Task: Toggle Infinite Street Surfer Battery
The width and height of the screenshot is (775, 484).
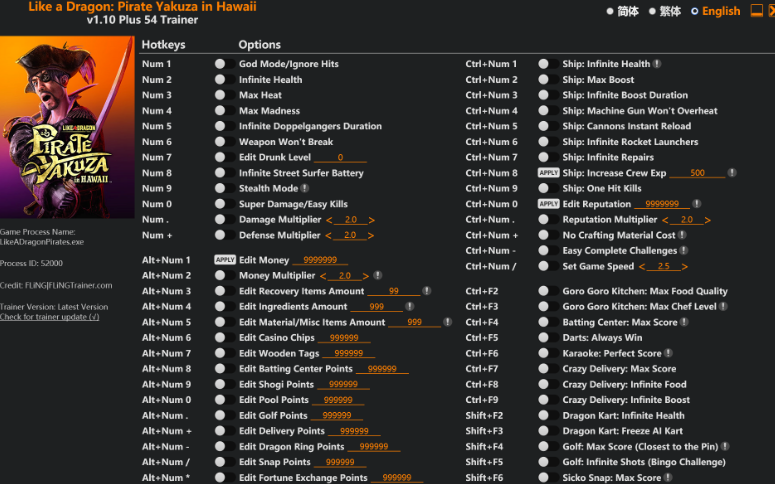Action: (225, 173)
